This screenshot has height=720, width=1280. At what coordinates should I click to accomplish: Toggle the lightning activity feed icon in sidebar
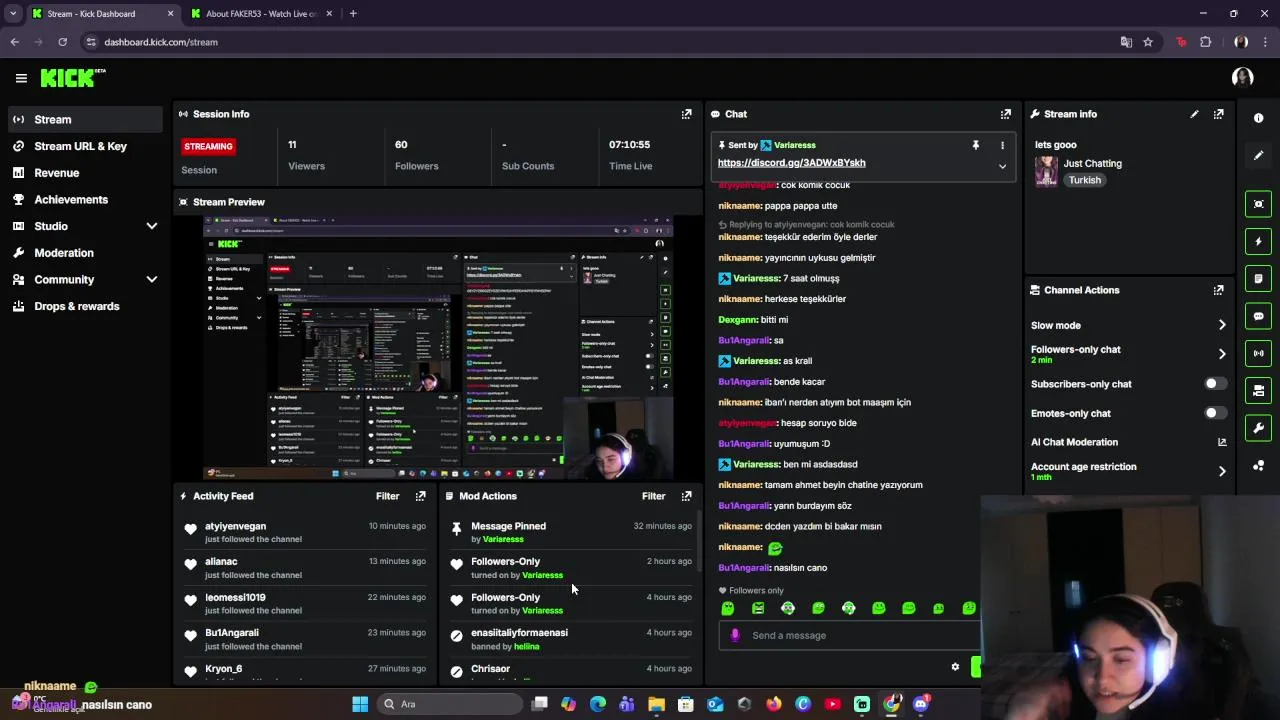pyautogui.click(x=1258, y=241)
